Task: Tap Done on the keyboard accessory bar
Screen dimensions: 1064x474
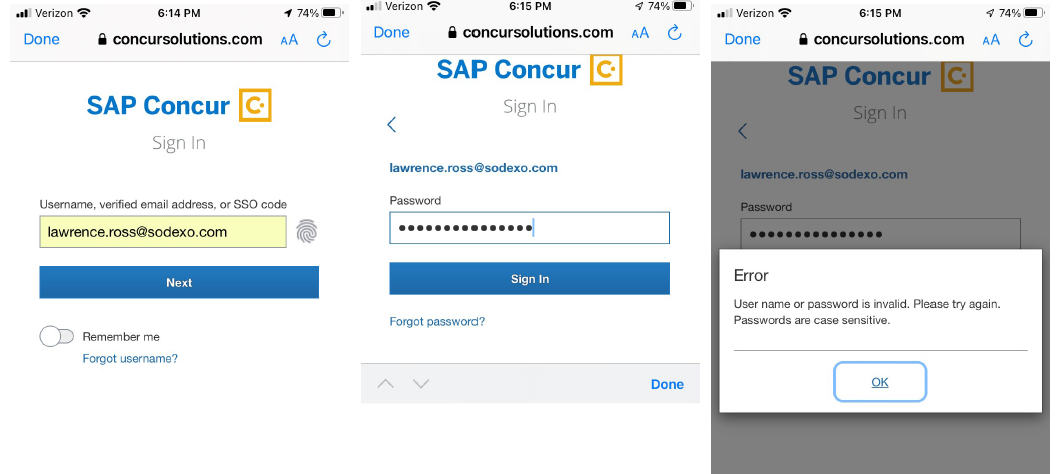Action: coord(667,384)
